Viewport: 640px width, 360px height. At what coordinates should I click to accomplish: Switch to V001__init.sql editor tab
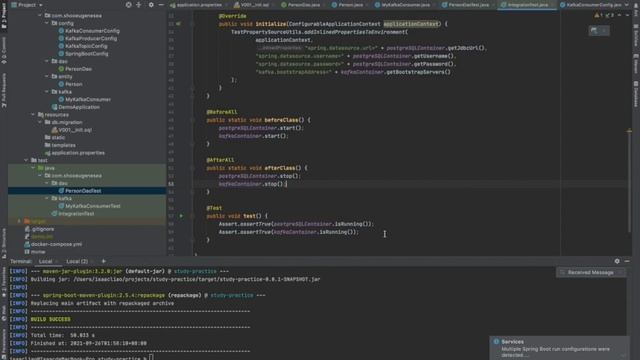pos(252,5)
